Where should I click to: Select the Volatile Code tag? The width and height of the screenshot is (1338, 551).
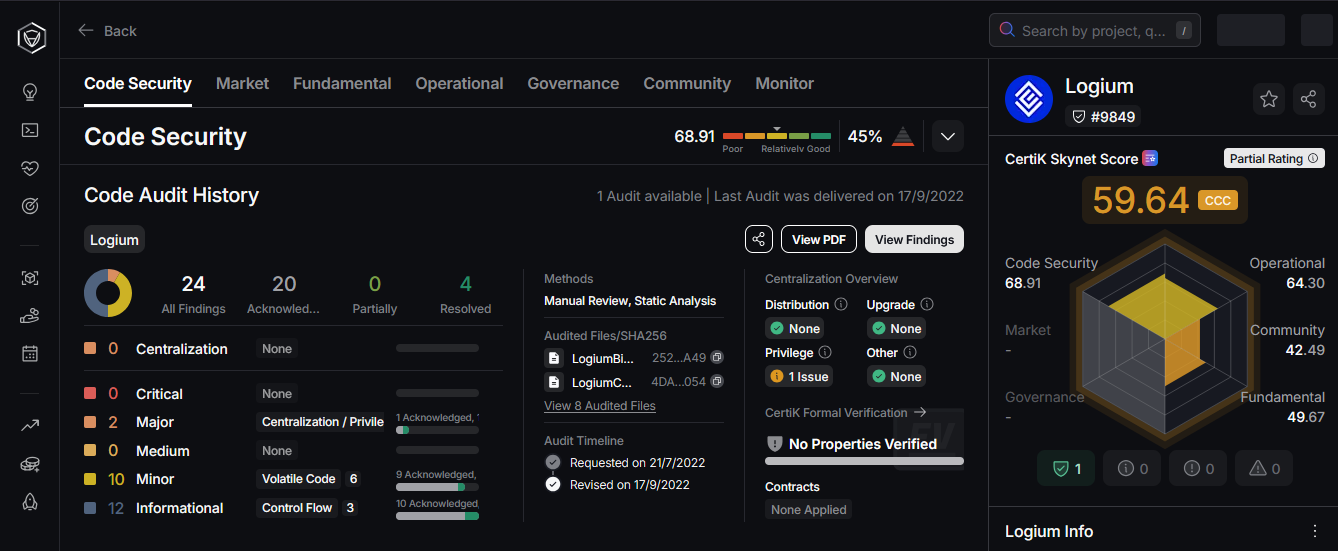[299, 479]
